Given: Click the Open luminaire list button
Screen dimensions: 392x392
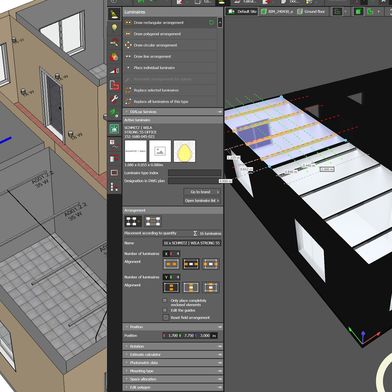Looking at the screenshot, I should pyautogui.click(x=202, y=201).
